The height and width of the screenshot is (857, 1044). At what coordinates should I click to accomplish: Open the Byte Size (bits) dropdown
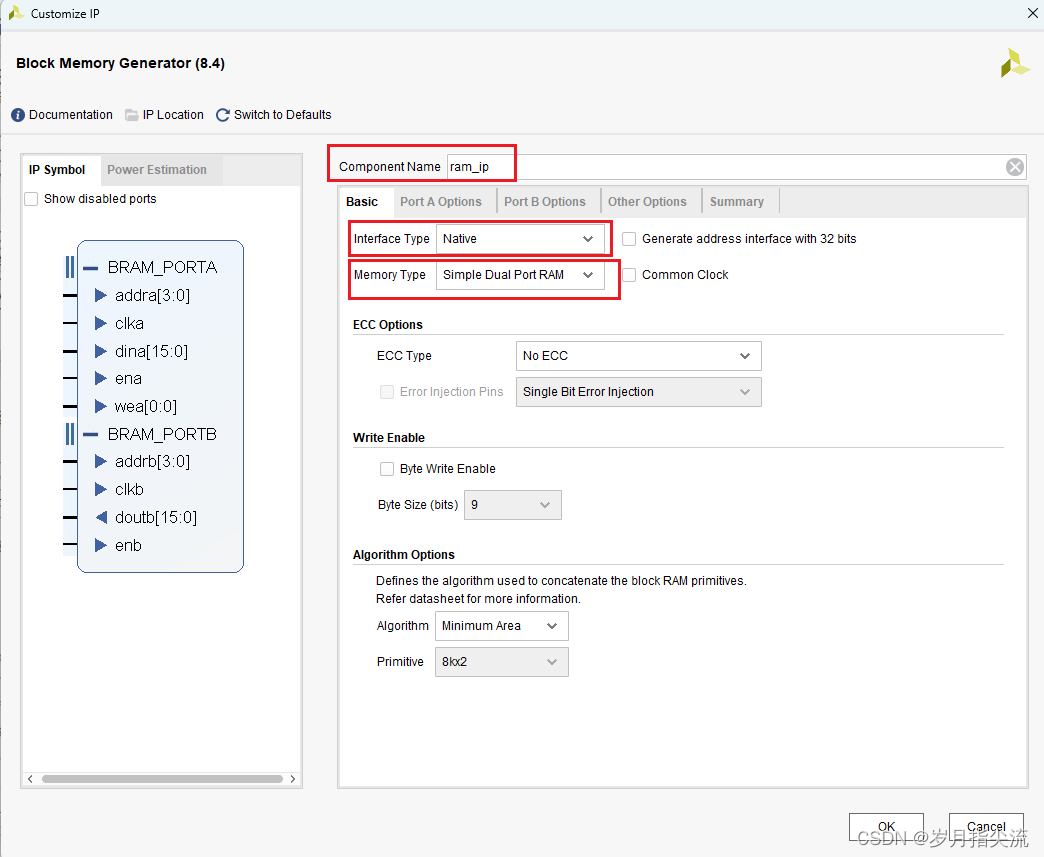click(513, 505)
